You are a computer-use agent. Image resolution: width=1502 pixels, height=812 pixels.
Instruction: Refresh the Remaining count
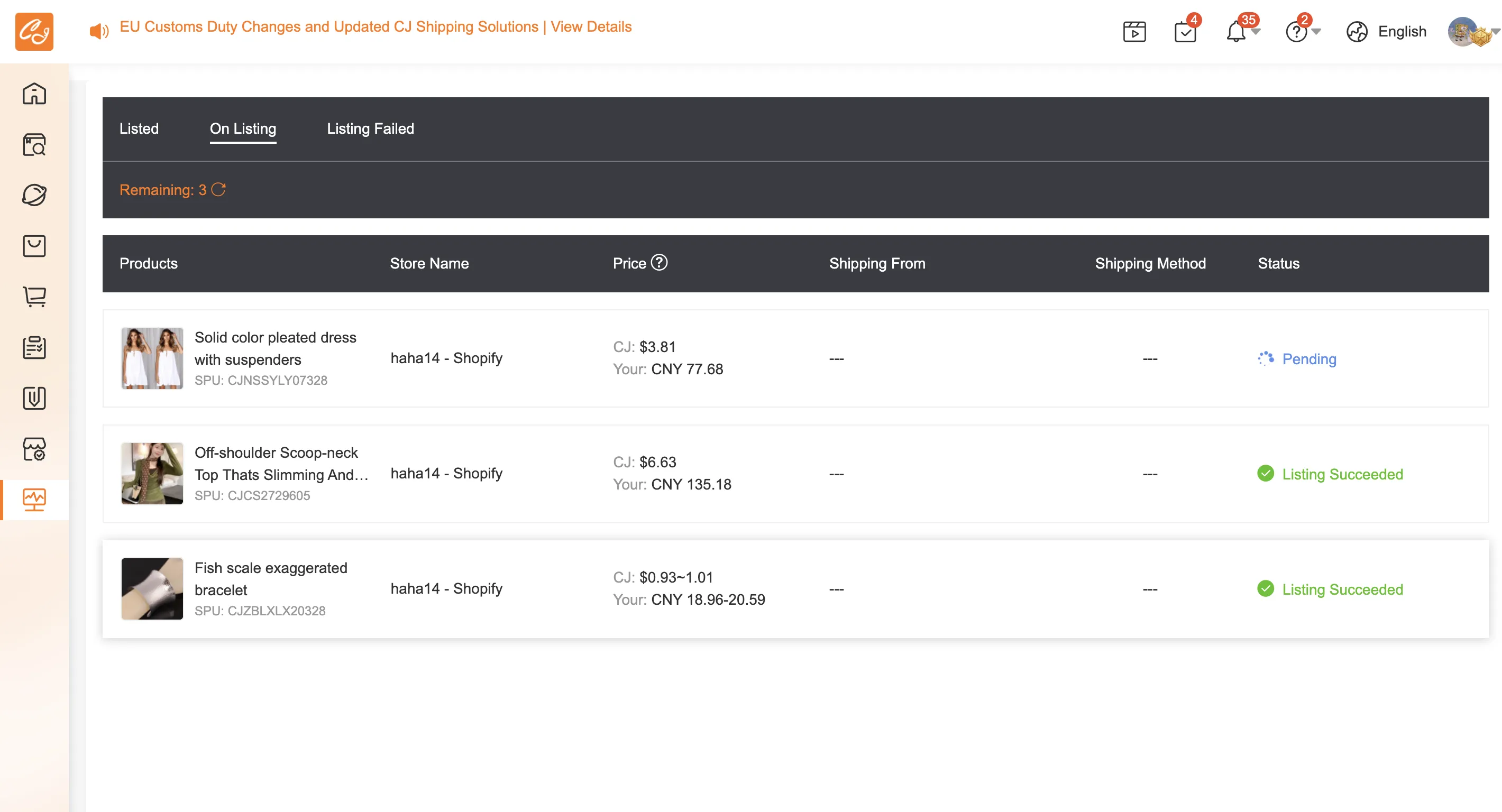(x=218, y=189)
